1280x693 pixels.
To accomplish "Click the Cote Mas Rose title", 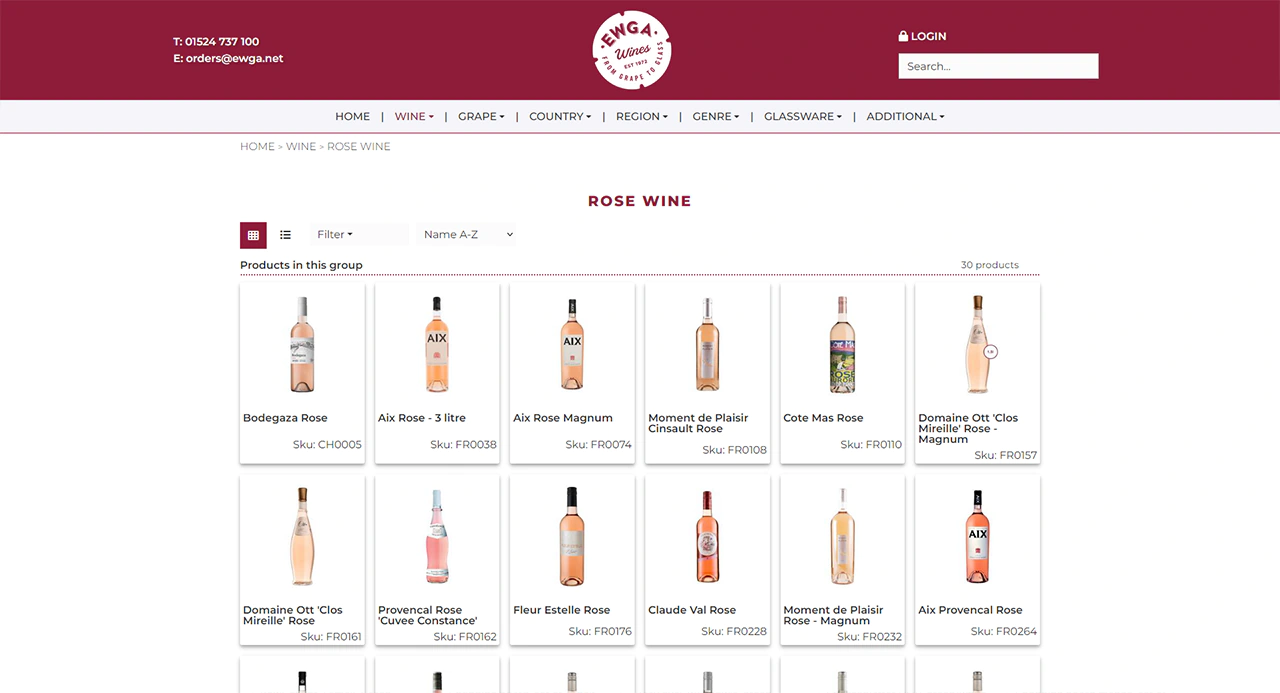I will 823,418.
